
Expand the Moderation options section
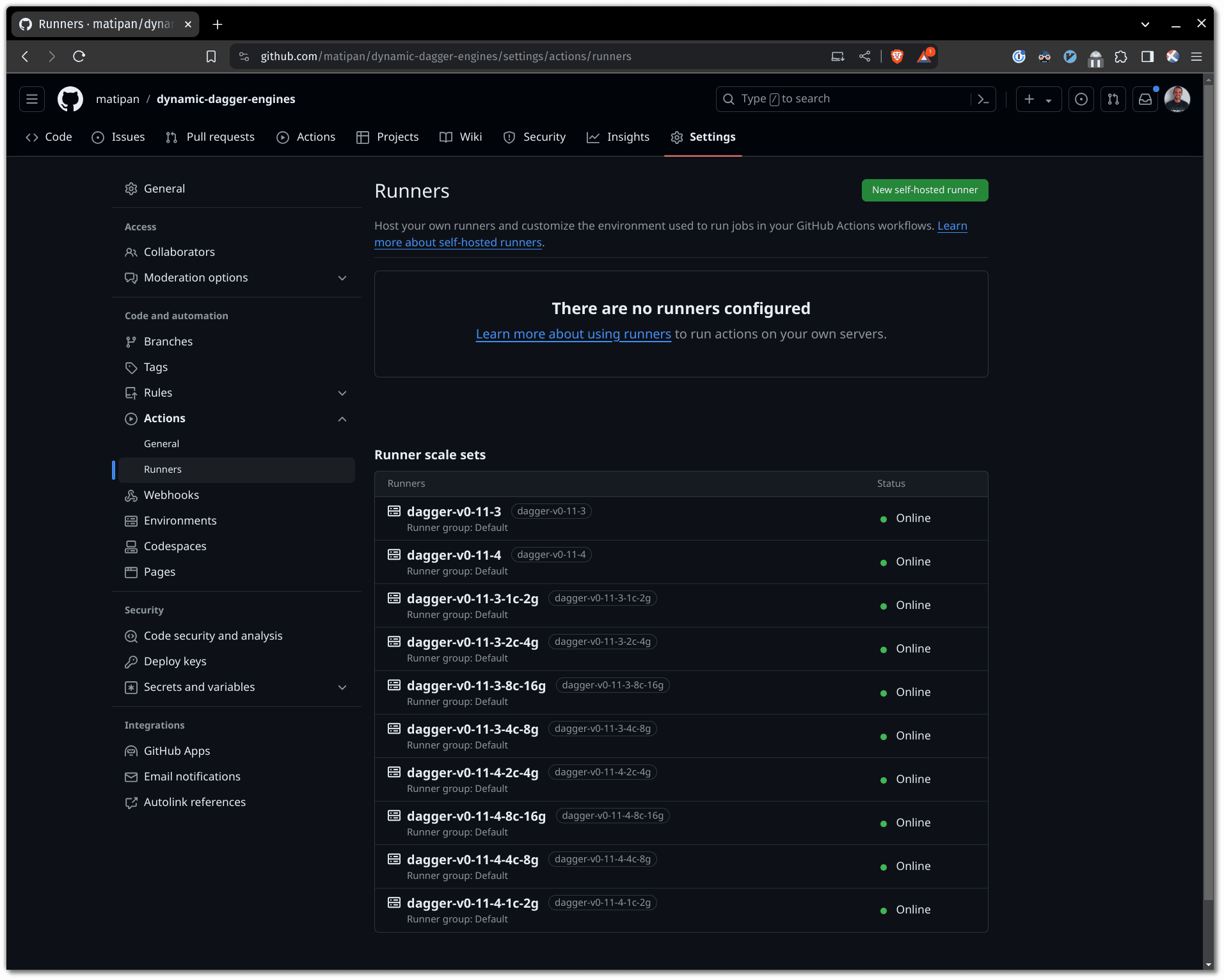pos(342,278)
